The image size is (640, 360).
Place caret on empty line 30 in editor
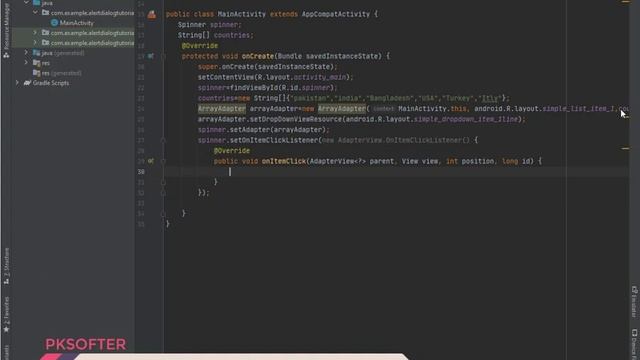tap(396, 171)
